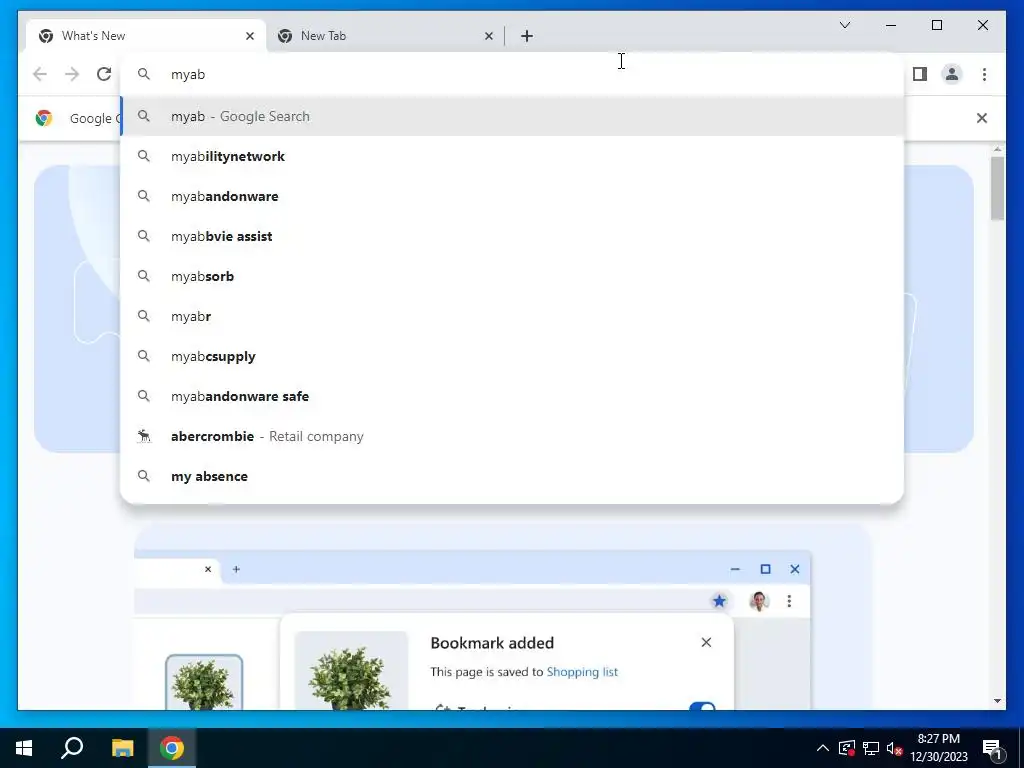Click the plant thumbnail in bookmark popup
1024x768 pixels.
[351, 671]
